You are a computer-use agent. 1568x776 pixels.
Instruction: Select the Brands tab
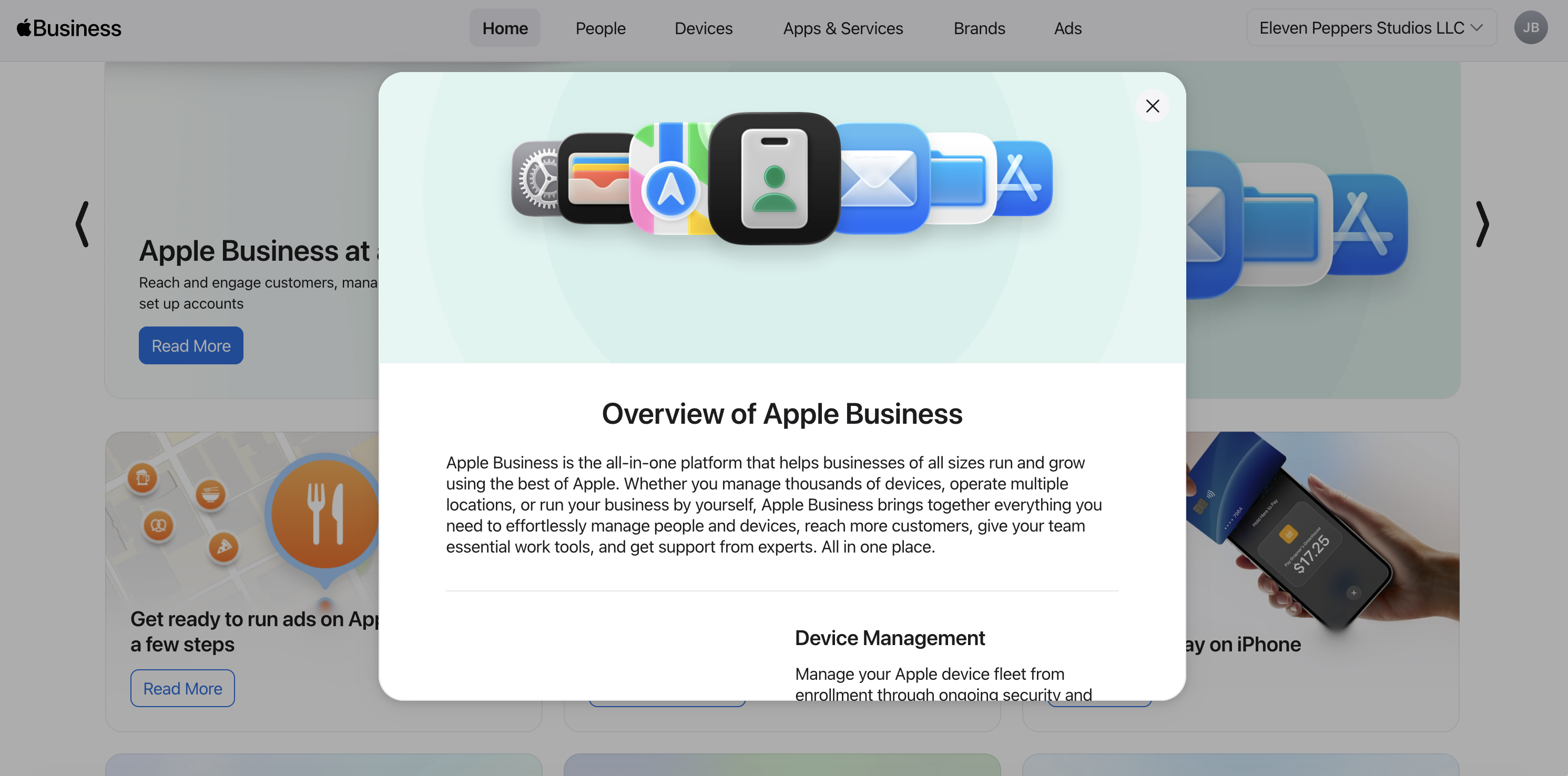[979, 28]
